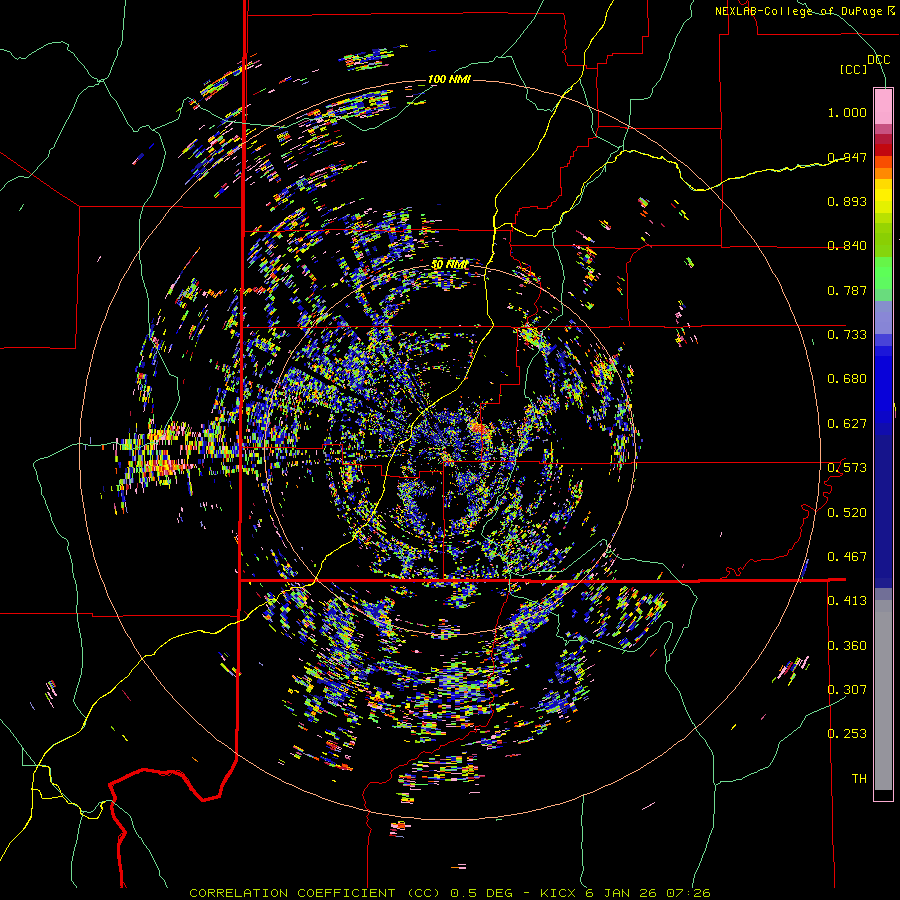
Task: Select the 1.000 scale value
Action: pyautogui.click(x=847, y=112)
